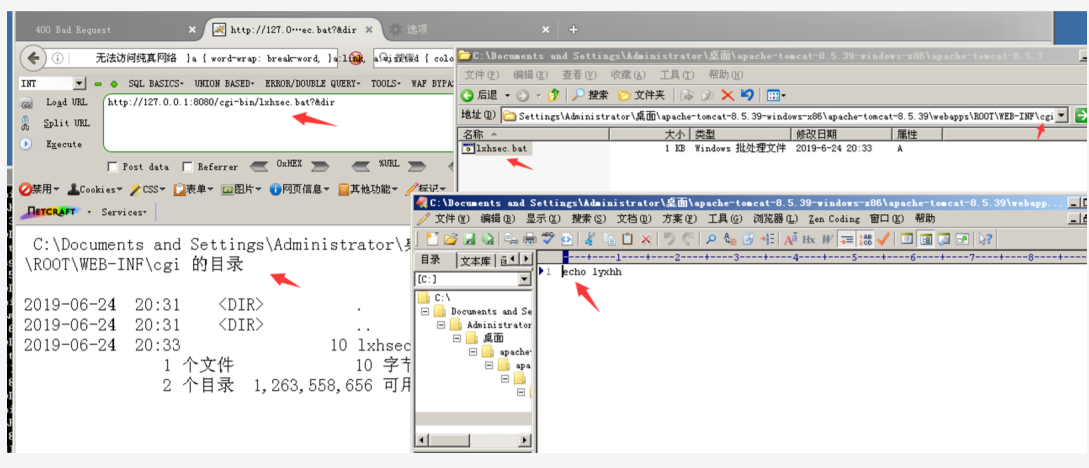Click the Load URL button
Screen dimensions: 1089x468
point(66,103)
